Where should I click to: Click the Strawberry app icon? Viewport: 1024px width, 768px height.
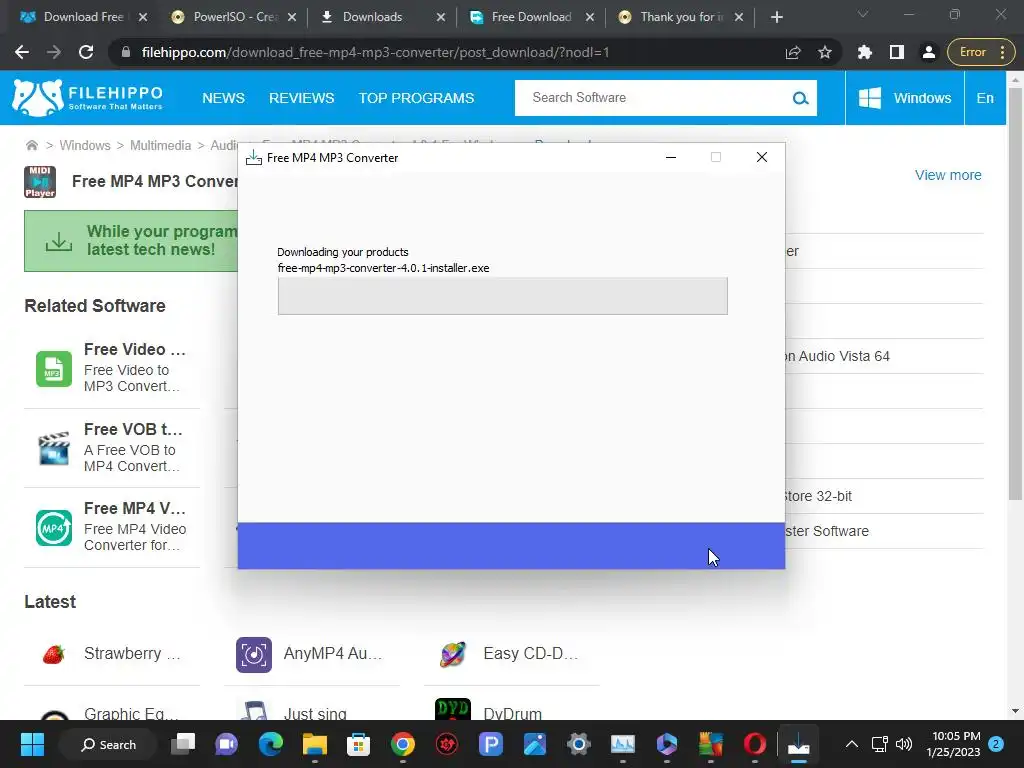(54, 654)
